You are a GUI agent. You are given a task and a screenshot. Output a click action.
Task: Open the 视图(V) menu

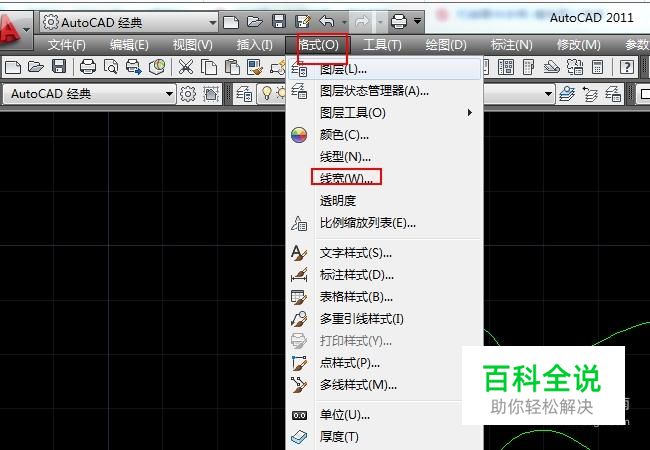[192, 45]
